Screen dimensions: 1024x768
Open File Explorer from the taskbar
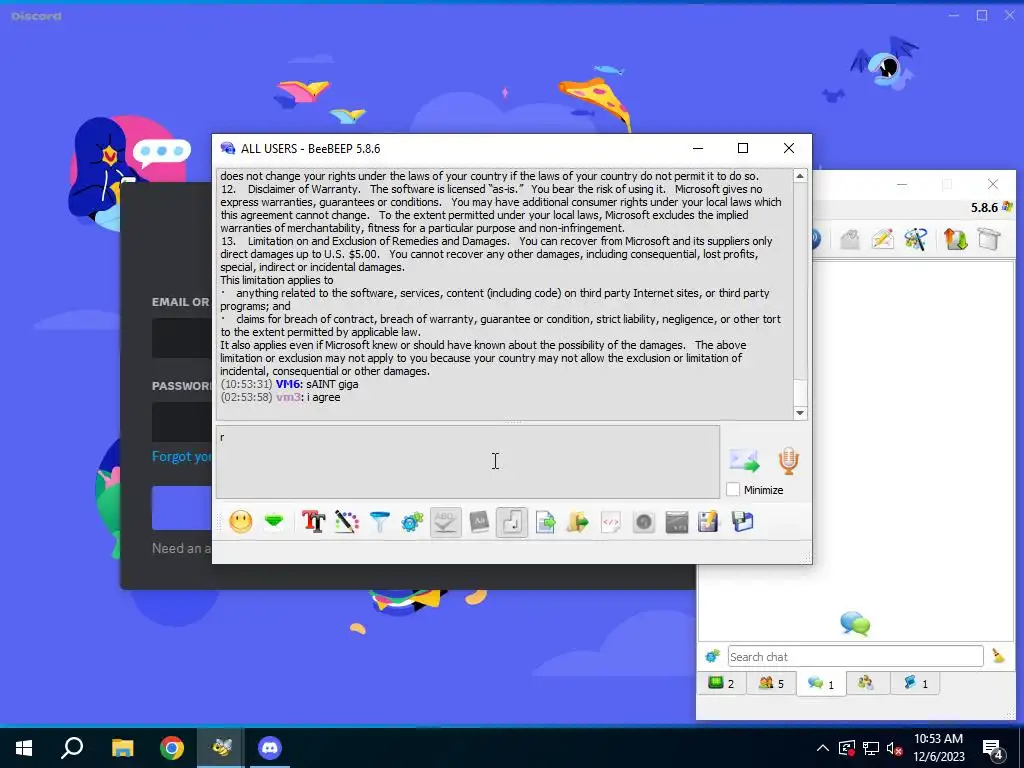(122, 748)
